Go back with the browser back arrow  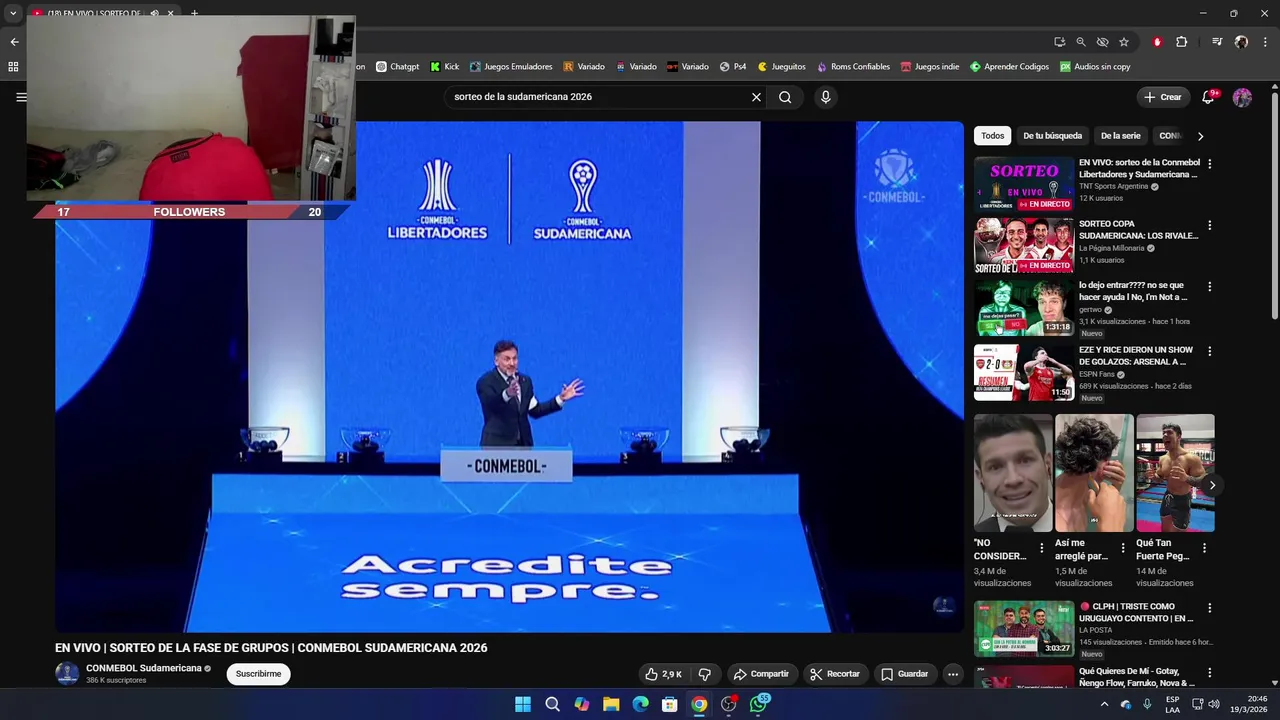(14, 42)
